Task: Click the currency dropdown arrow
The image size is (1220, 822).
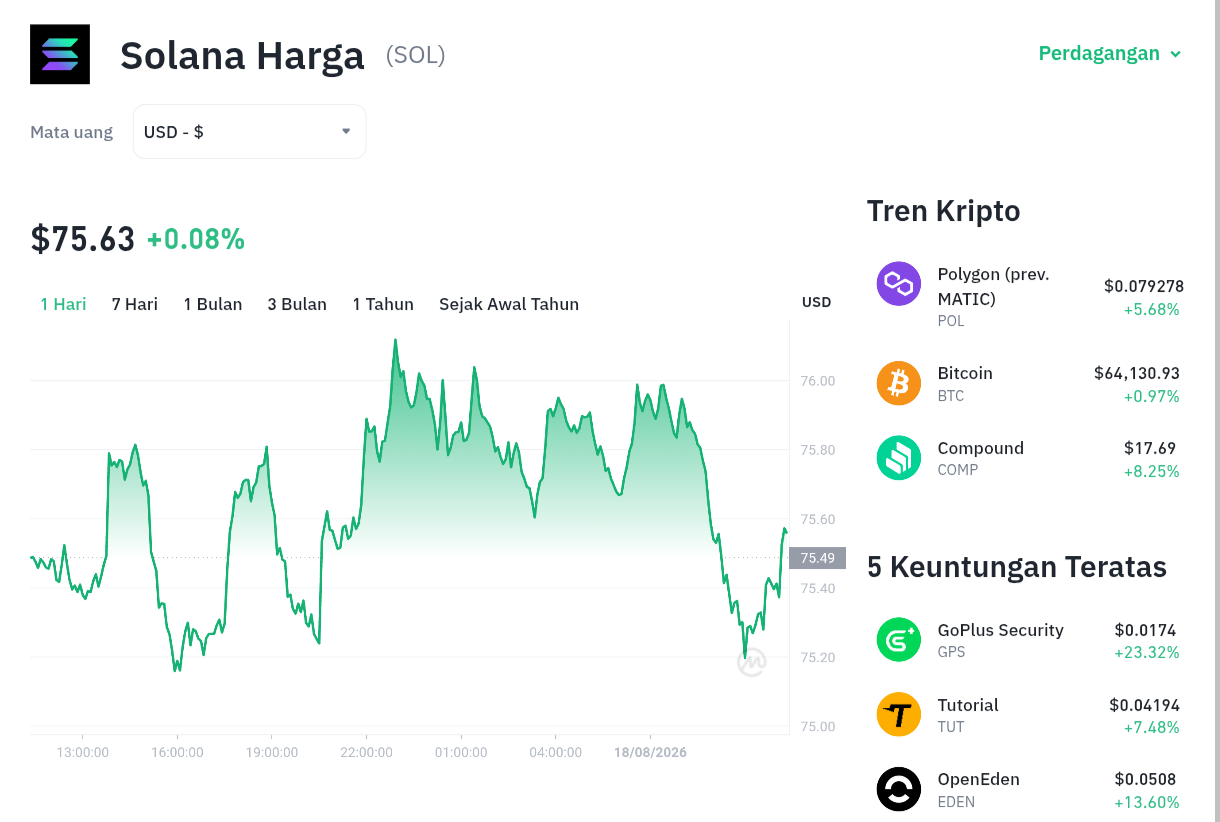Action: click(x=346, y=131)
